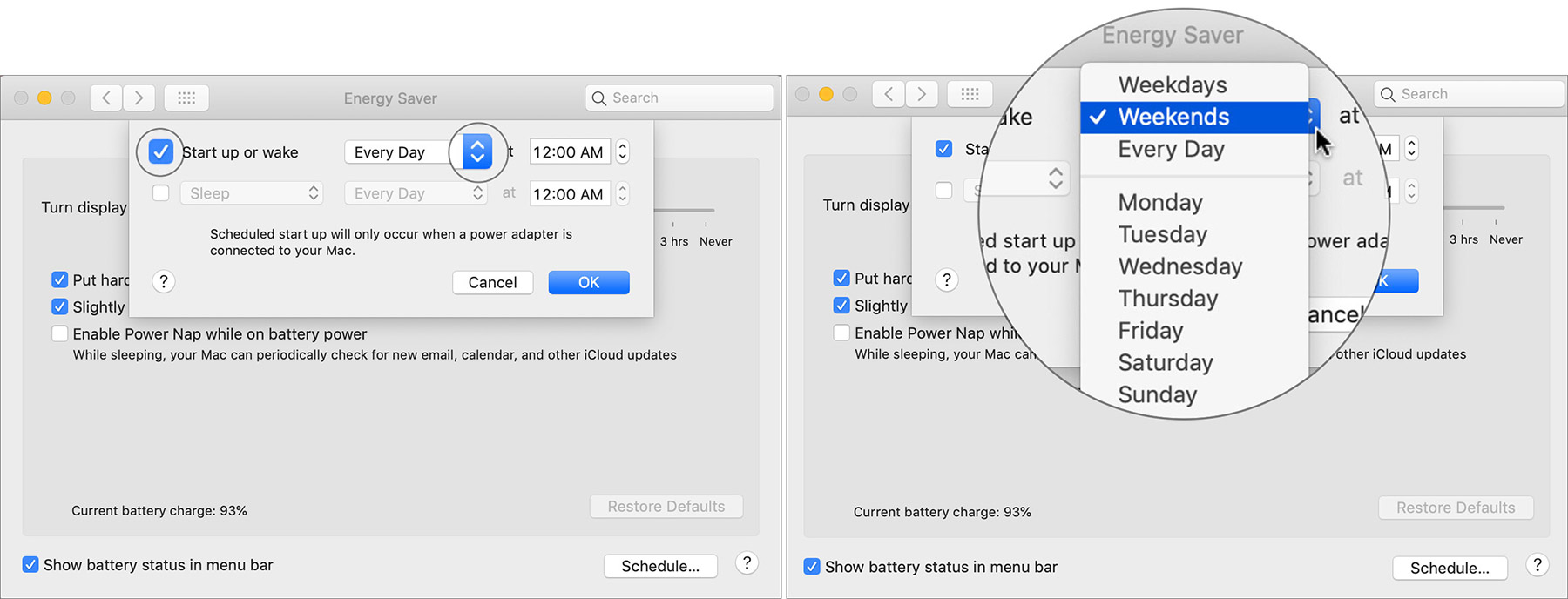Click the back arrow in the left window
Viewport: 1568px width, 599px height.
pos(106,98)
